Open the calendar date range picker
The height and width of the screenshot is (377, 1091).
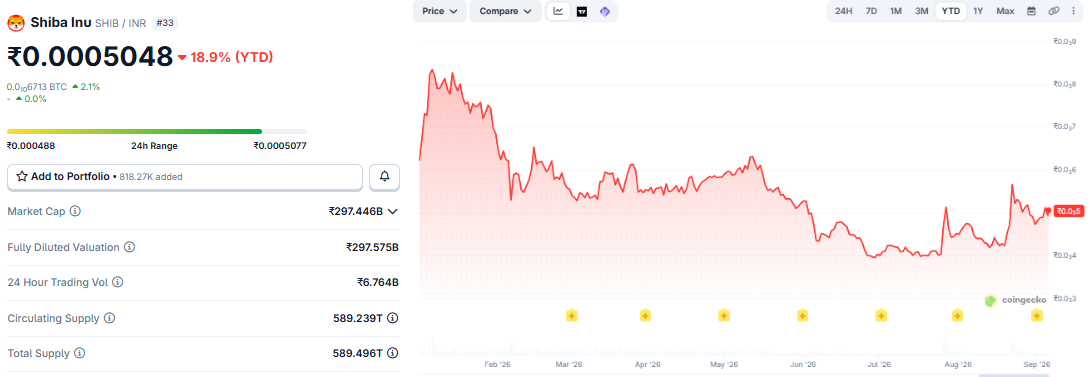pos(1032,11)
